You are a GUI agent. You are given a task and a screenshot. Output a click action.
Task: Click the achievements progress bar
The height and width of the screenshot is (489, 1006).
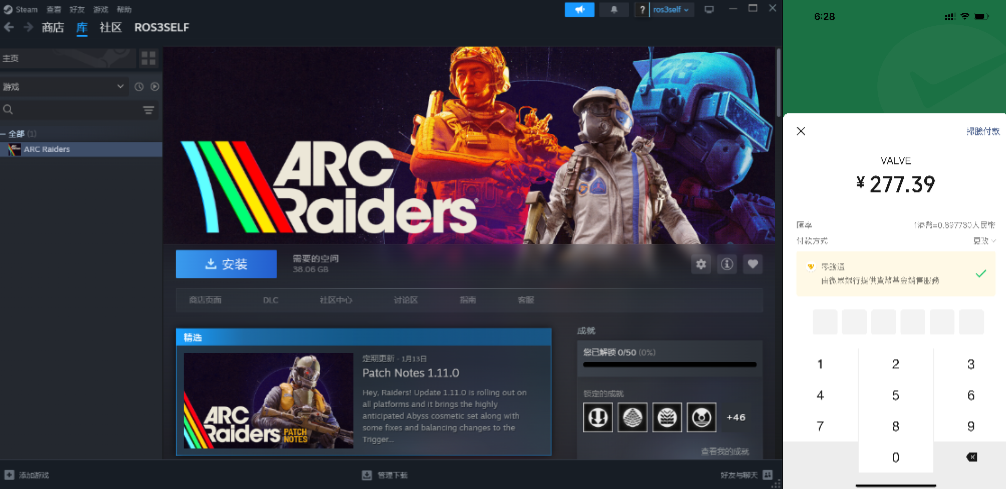(x=669, y=365)
